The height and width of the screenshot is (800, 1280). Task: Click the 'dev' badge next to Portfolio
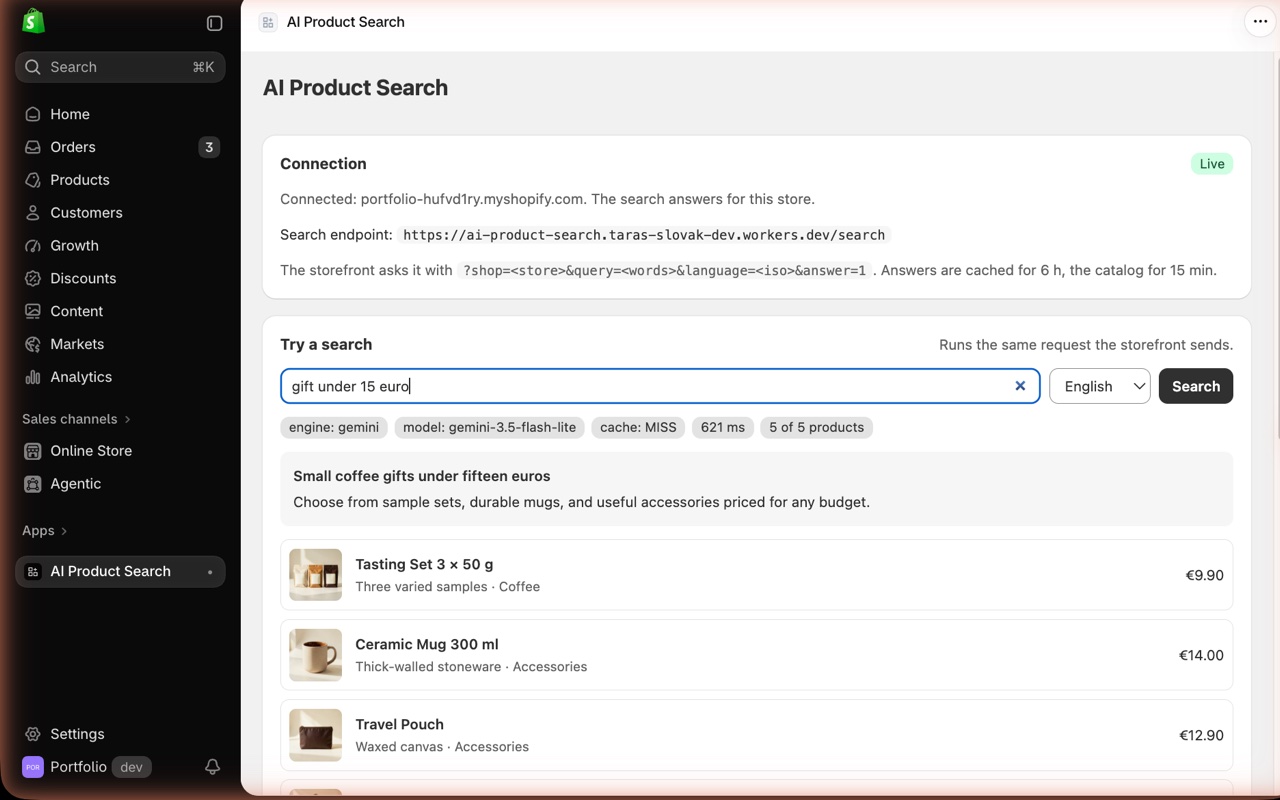tap(131, 767)
